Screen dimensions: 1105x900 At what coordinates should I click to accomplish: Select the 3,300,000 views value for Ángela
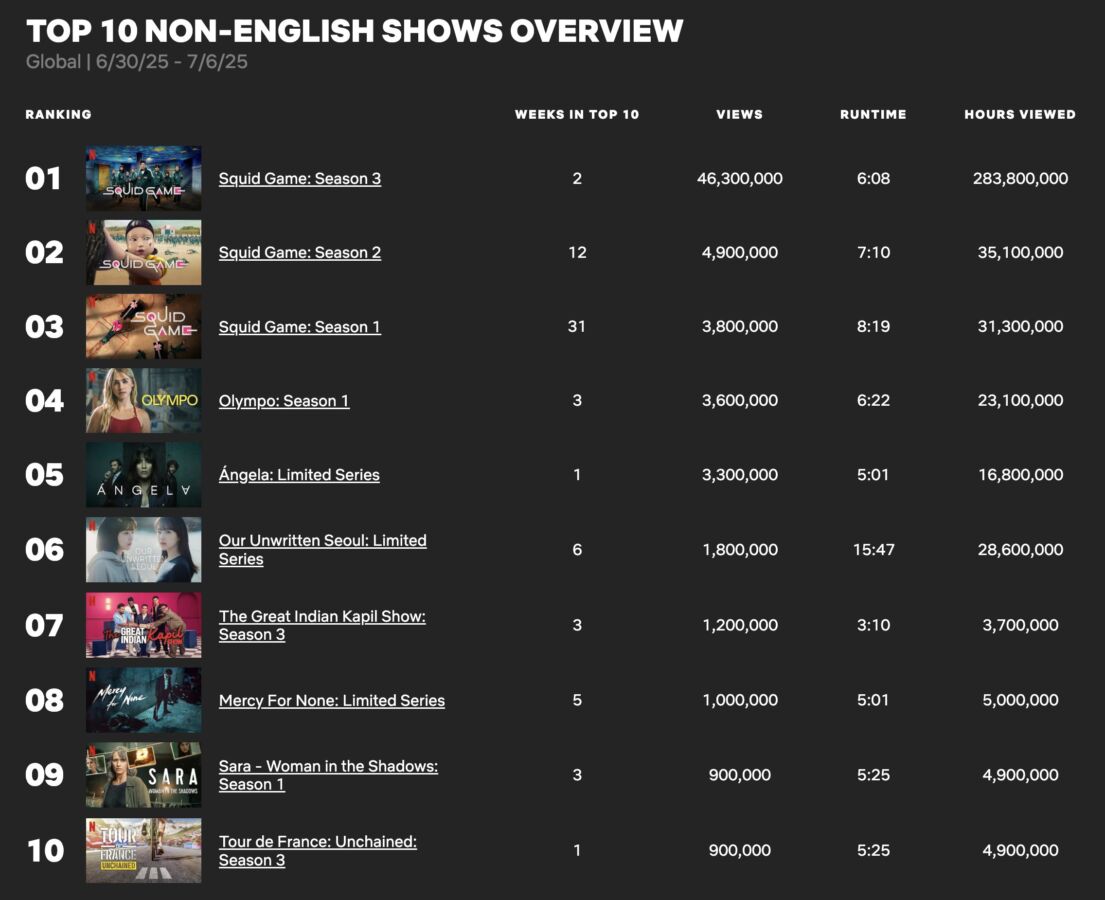[x=740, y=474]
